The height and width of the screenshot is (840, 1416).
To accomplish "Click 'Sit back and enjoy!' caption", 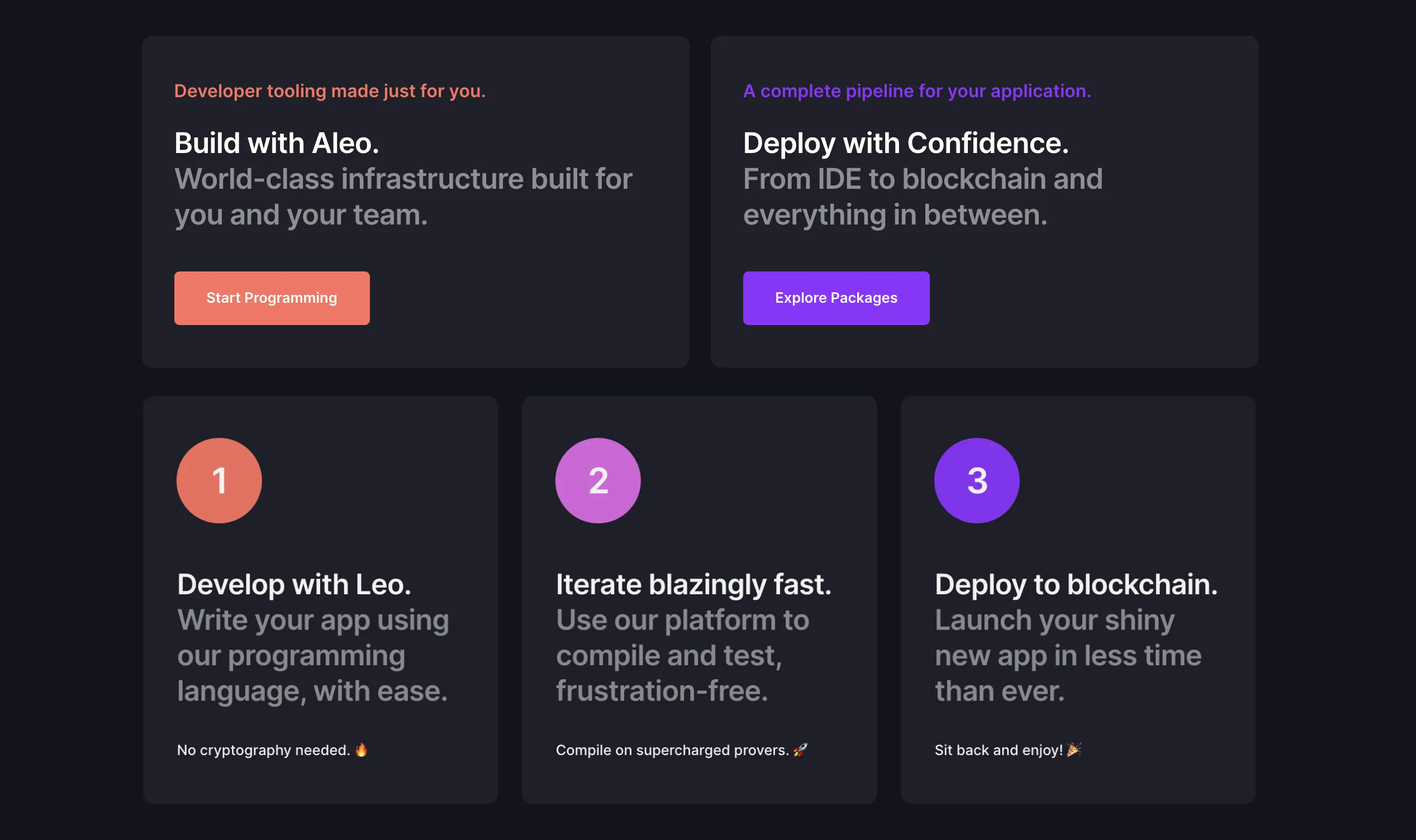I will click(998, 750).
